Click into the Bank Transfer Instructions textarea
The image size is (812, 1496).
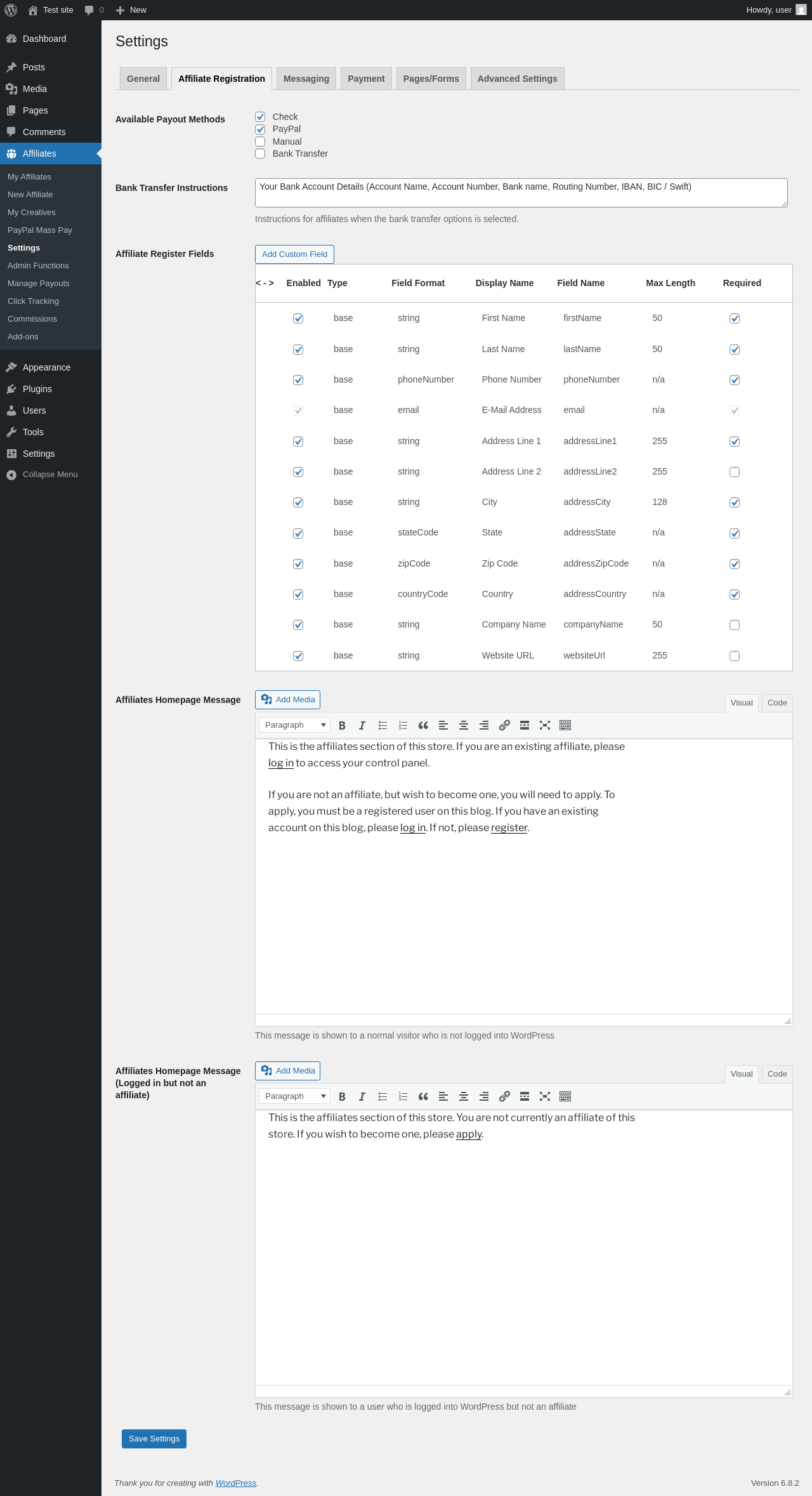521,193
